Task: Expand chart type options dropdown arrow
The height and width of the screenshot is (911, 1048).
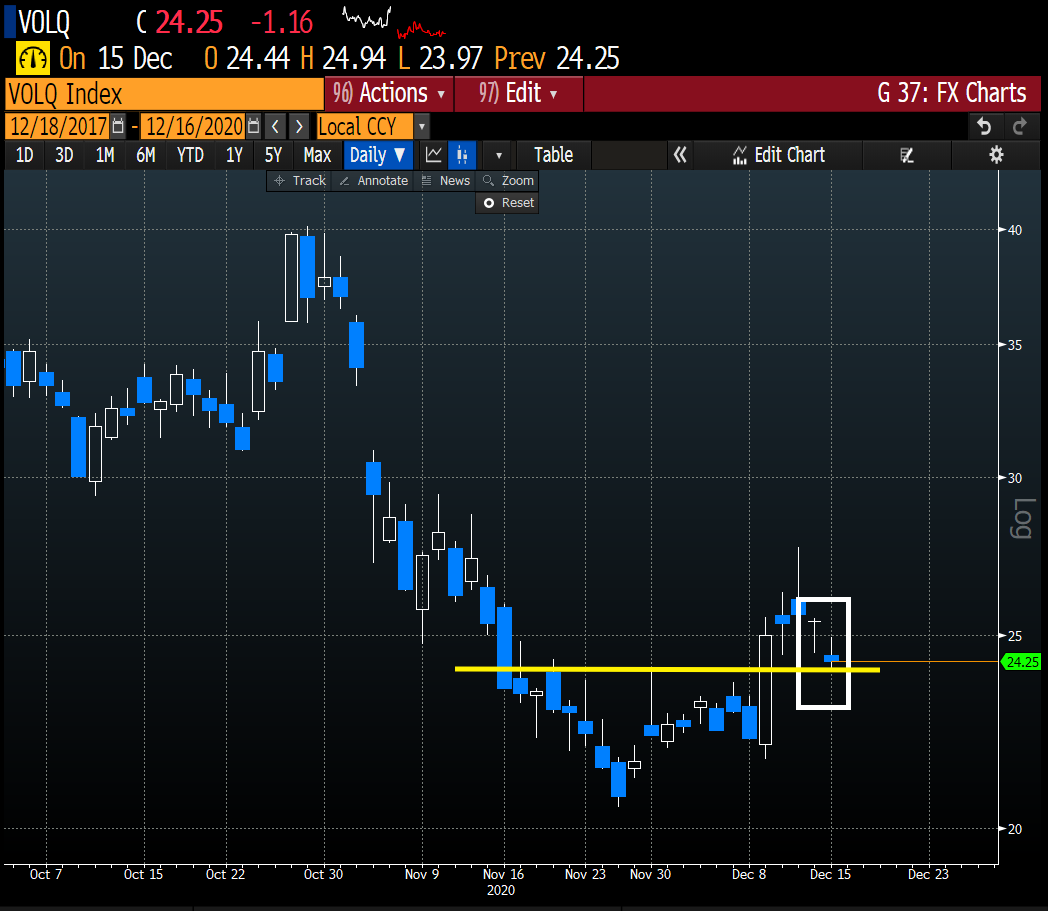Action: [x=499, y=155]
